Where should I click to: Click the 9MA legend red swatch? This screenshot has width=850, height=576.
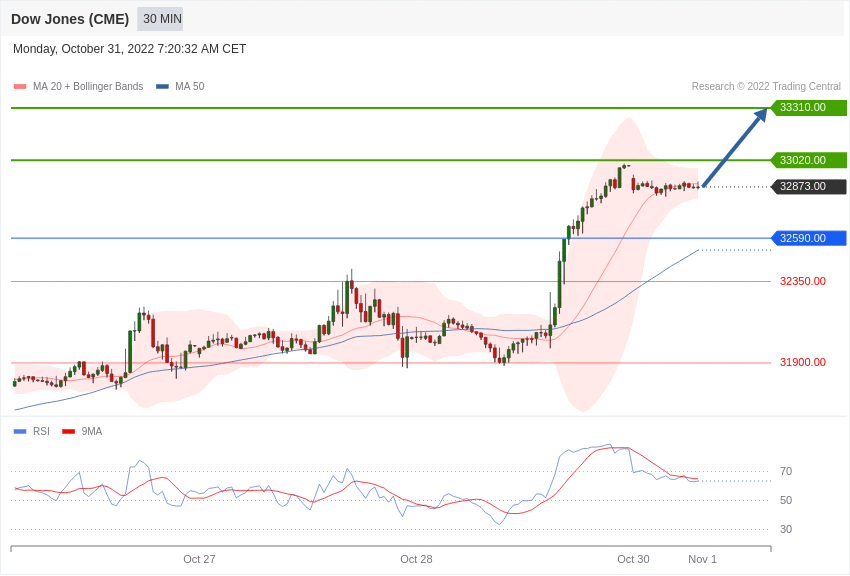[69, 432]
